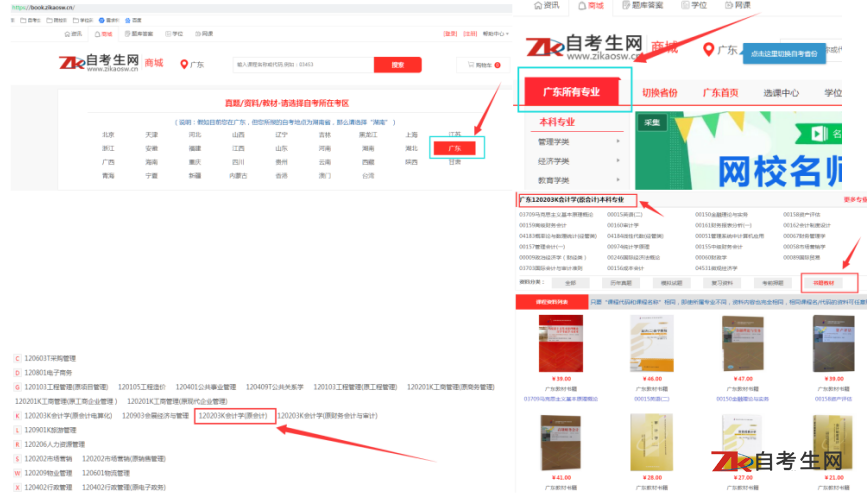The height and width of the screenshot is (500, 867).
Task: Click the blue 00015英语(二) link under the book
Action: click(x=652, y=399)
